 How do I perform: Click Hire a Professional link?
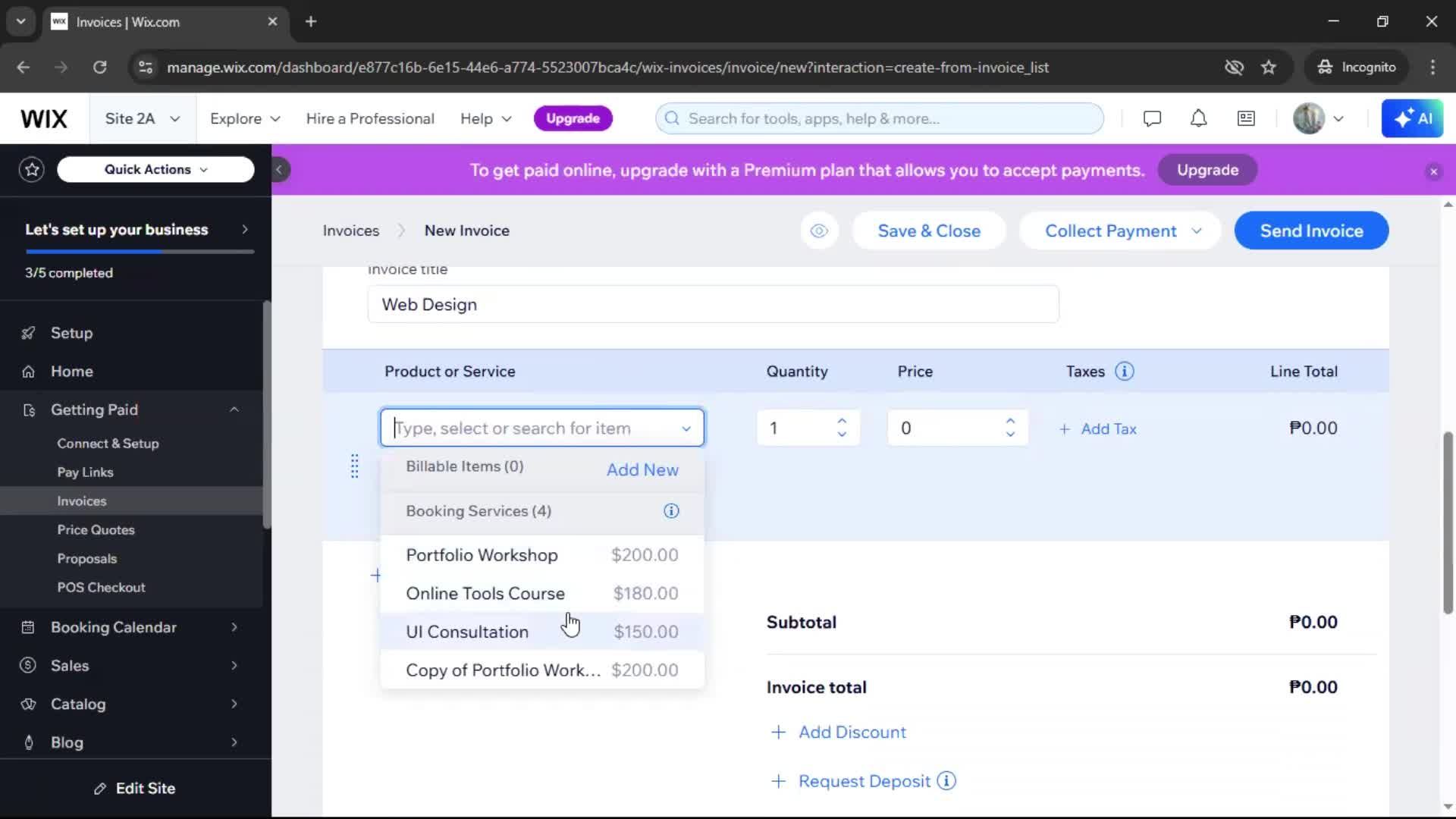click(x=370, y=119)
